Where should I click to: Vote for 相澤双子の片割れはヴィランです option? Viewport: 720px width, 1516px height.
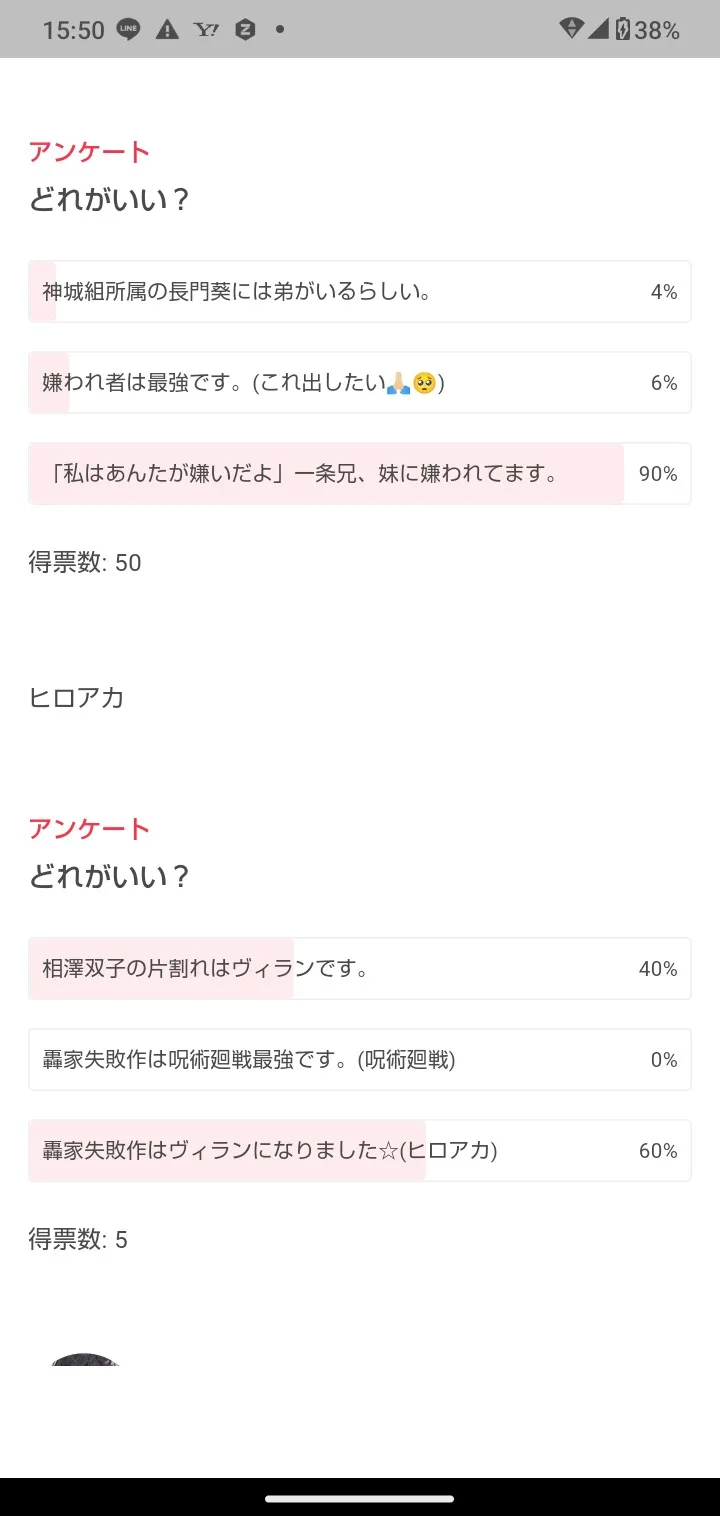point(359,969)
